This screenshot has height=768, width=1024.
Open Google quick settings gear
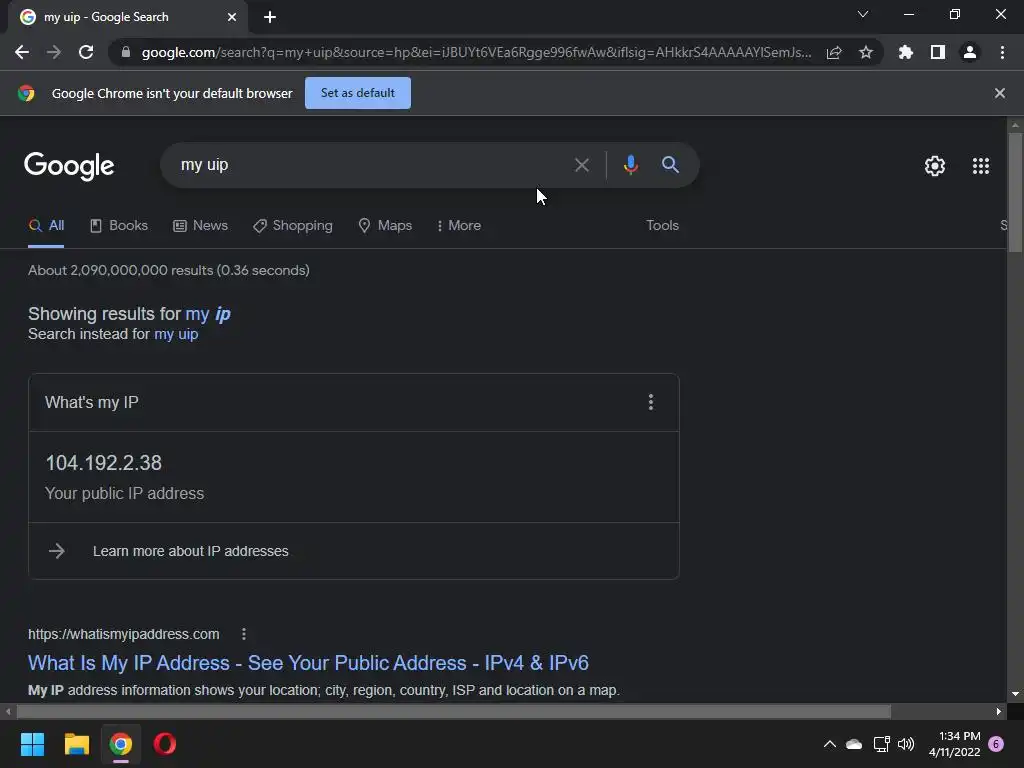point(935,166)
